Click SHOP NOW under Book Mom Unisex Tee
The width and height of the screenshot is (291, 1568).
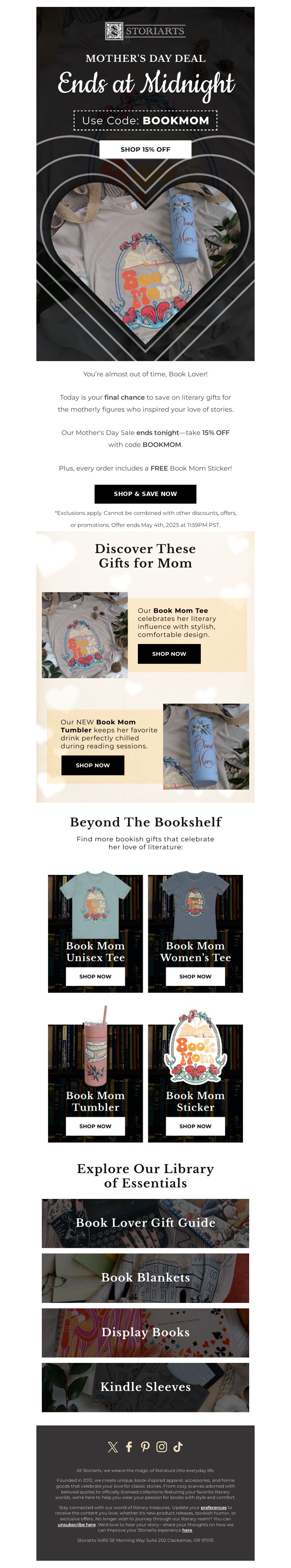[x=96, y=976]
